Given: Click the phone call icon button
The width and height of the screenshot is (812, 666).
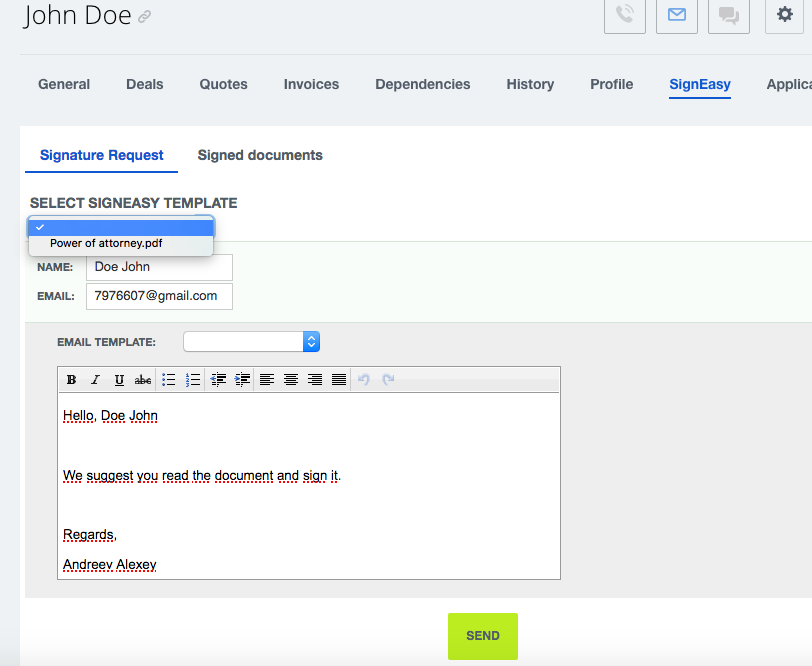Looking at the screenshot, I should 625,15.
